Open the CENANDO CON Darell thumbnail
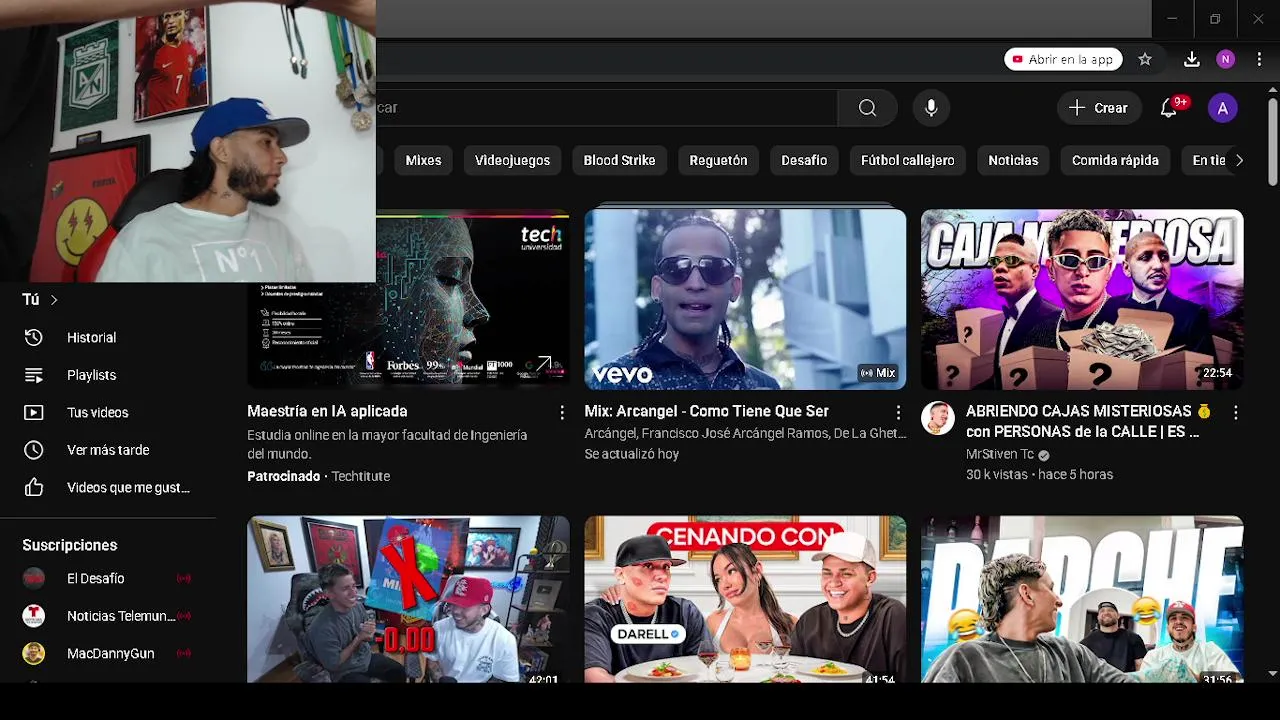1280x720 pixels. pos(745,599)
